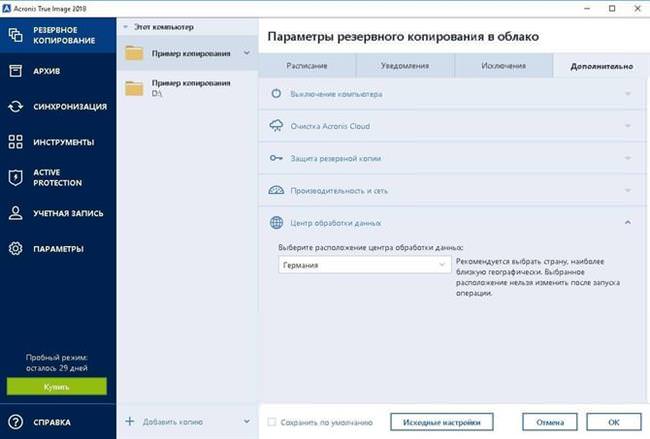Select the Синхронизация arrows icon
The width and height of the screenshot is (650, 439).
tap(15, 107)
